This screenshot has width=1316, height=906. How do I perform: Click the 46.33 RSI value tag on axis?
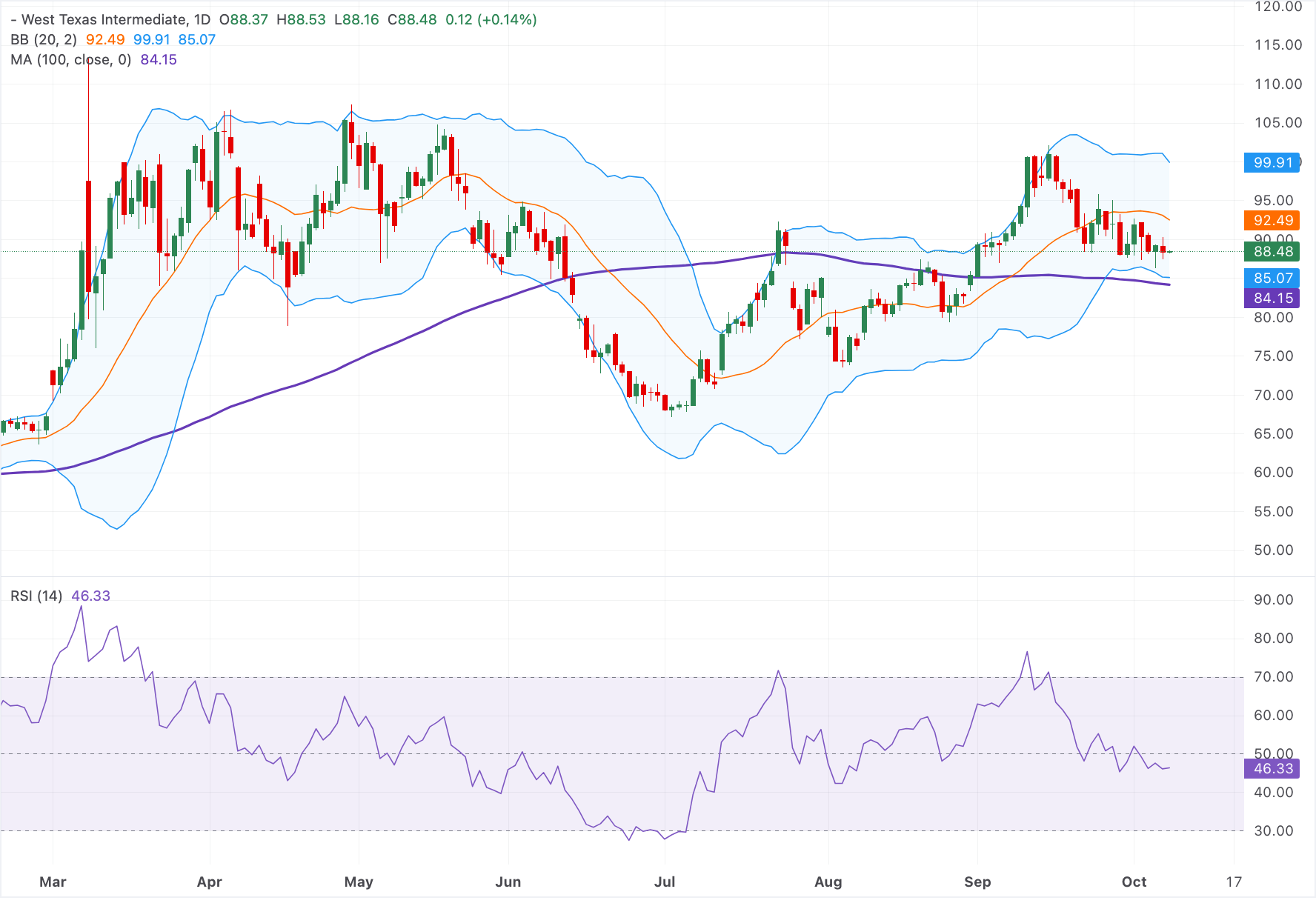pos(1272,769)
